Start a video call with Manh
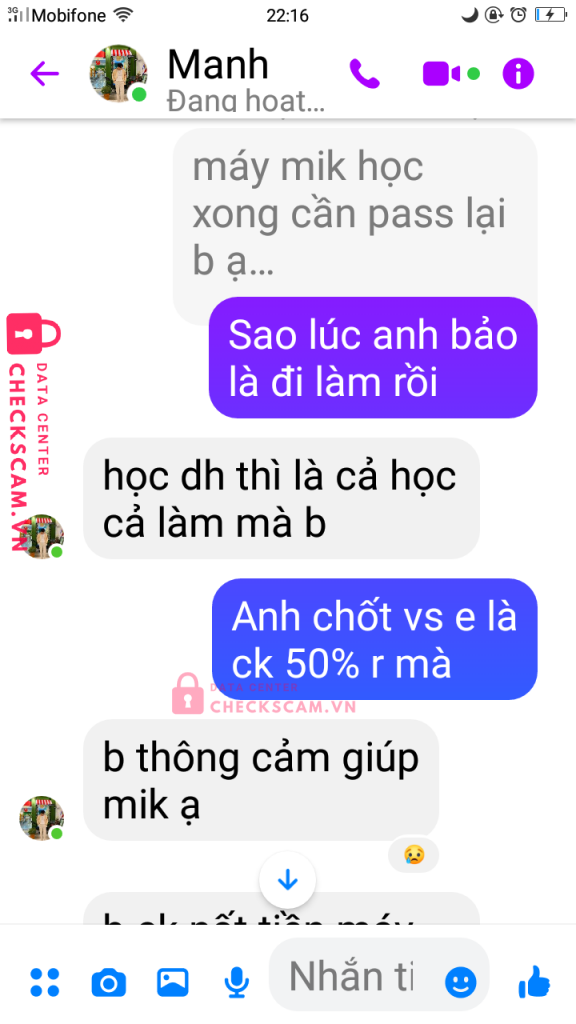This screenshot has height=1024, width=576. 441,74
